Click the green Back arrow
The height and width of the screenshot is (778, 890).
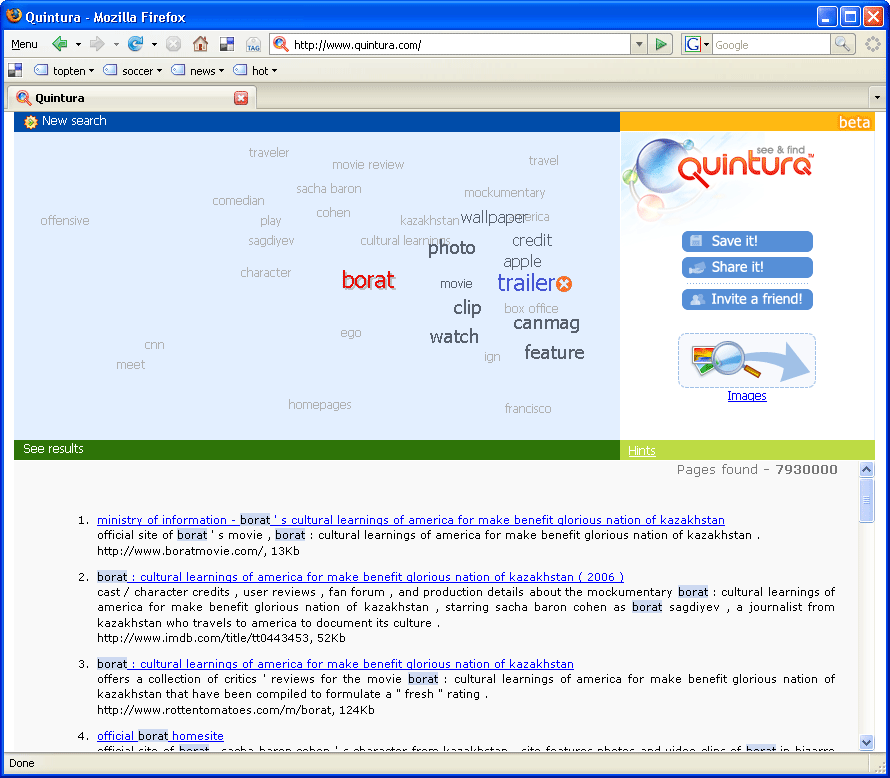pyautogui.click(x=60, y=44)
